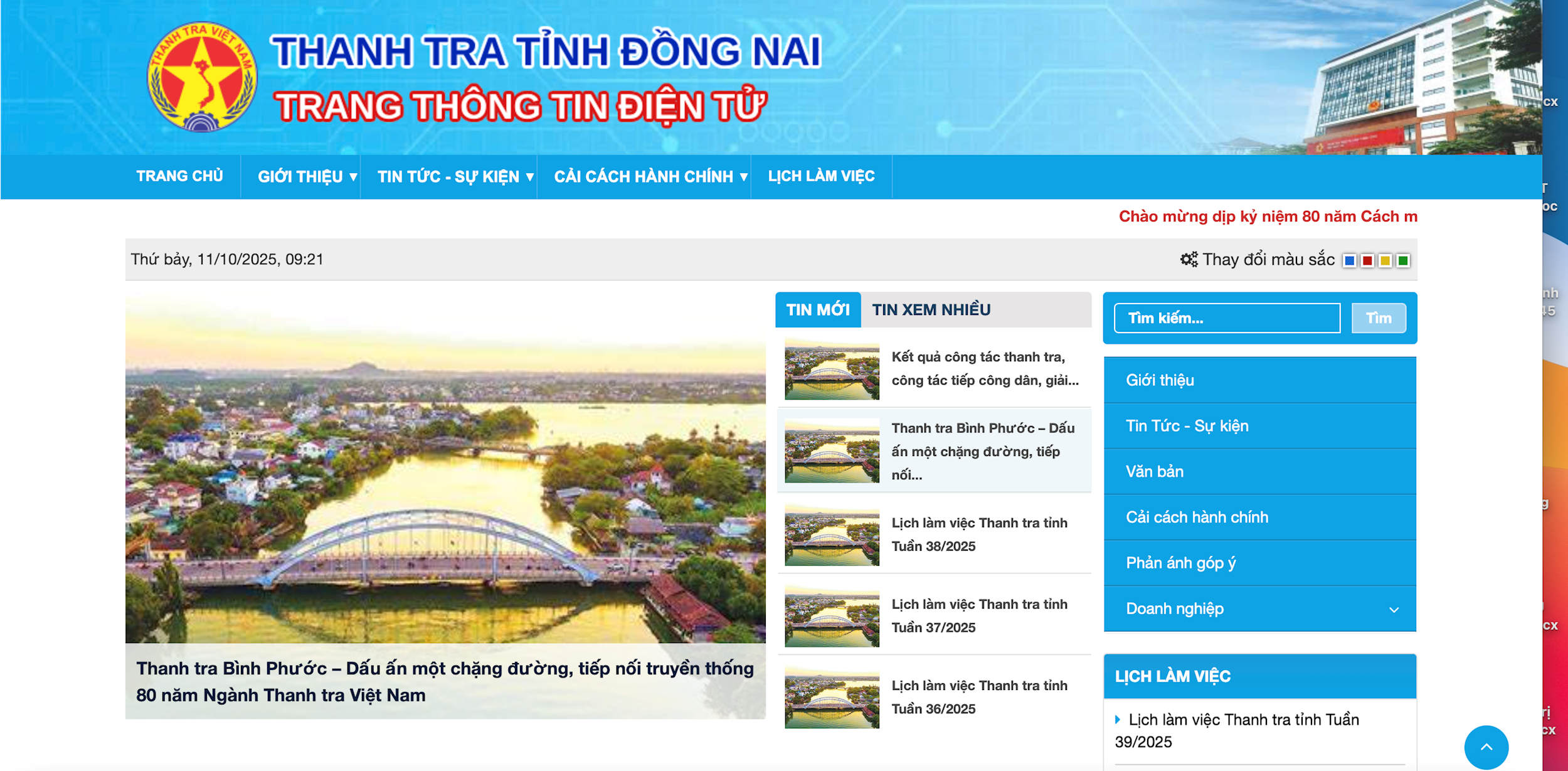
Task: Open the Văn bản sidebar link
Action: point(1154,472)
